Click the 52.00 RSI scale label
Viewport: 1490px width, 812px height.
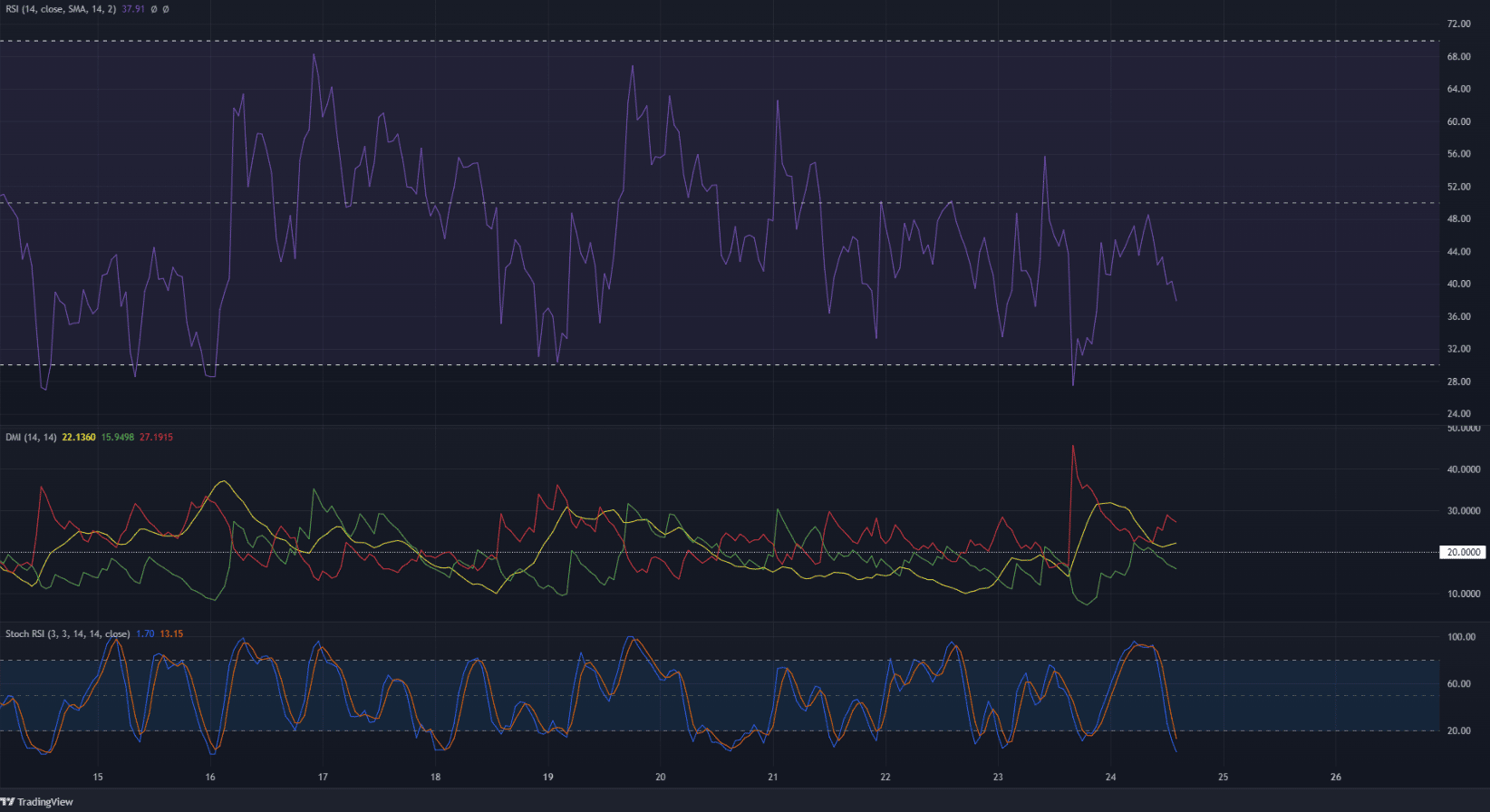(x=1458, y=187)
